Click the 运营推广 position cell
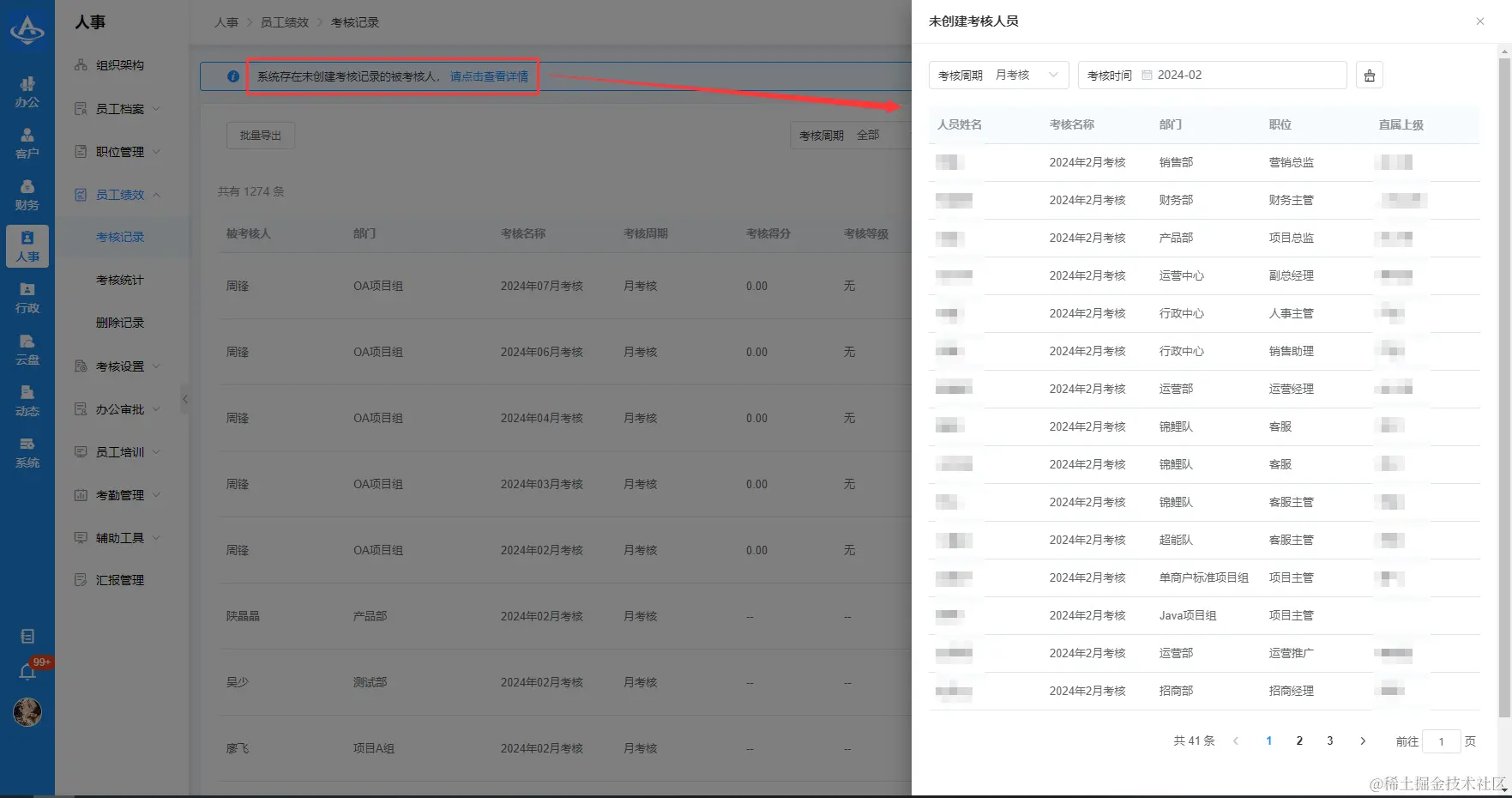 pos(1292,653)
